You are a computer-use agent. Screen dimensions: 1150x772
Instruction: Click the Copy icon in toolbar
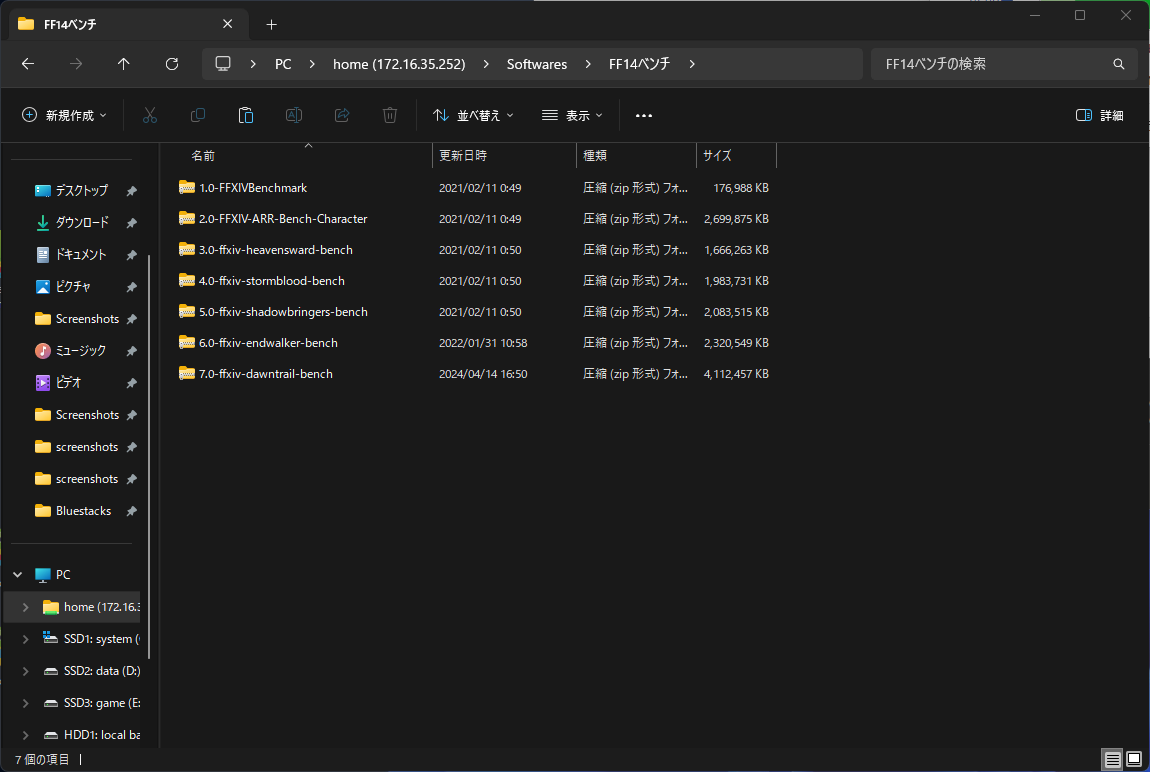(x=198, y=116)
